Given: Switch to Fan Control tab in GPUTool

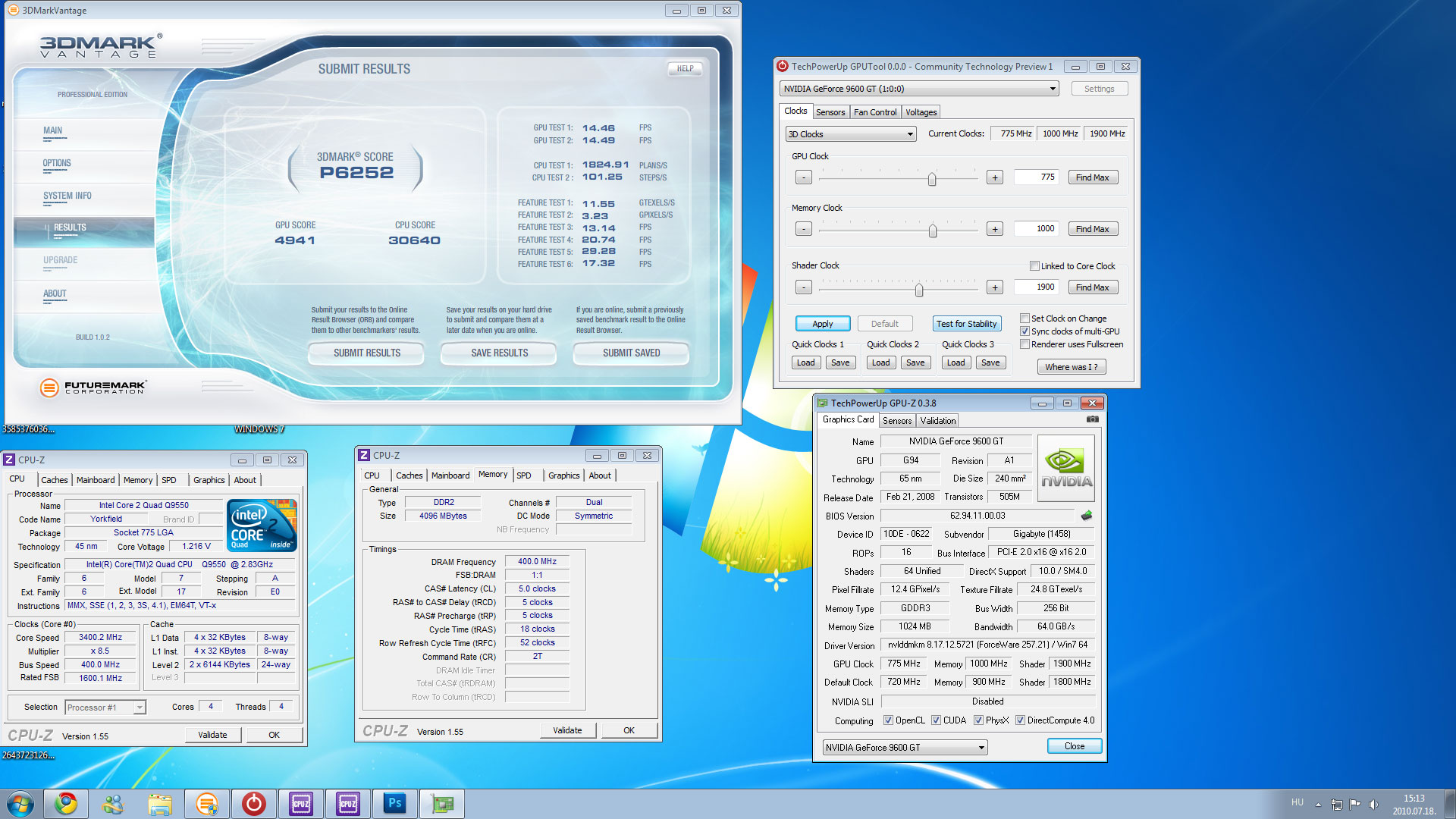Looking at the screenshot, I should pos(874,112).
